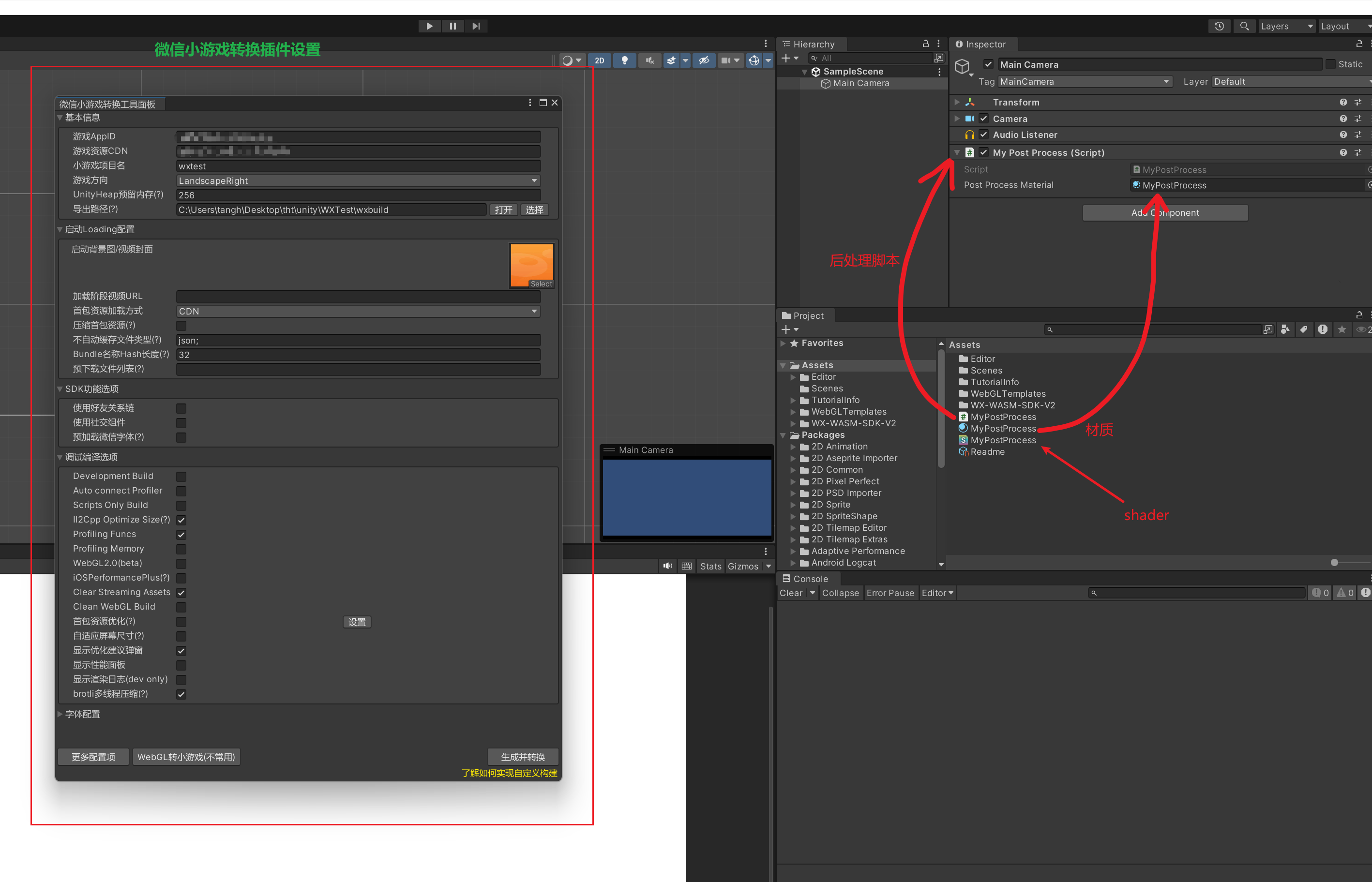Click the Project favorites star icon
Viewport: 1372px width, 882px height.
(1342, 330)
